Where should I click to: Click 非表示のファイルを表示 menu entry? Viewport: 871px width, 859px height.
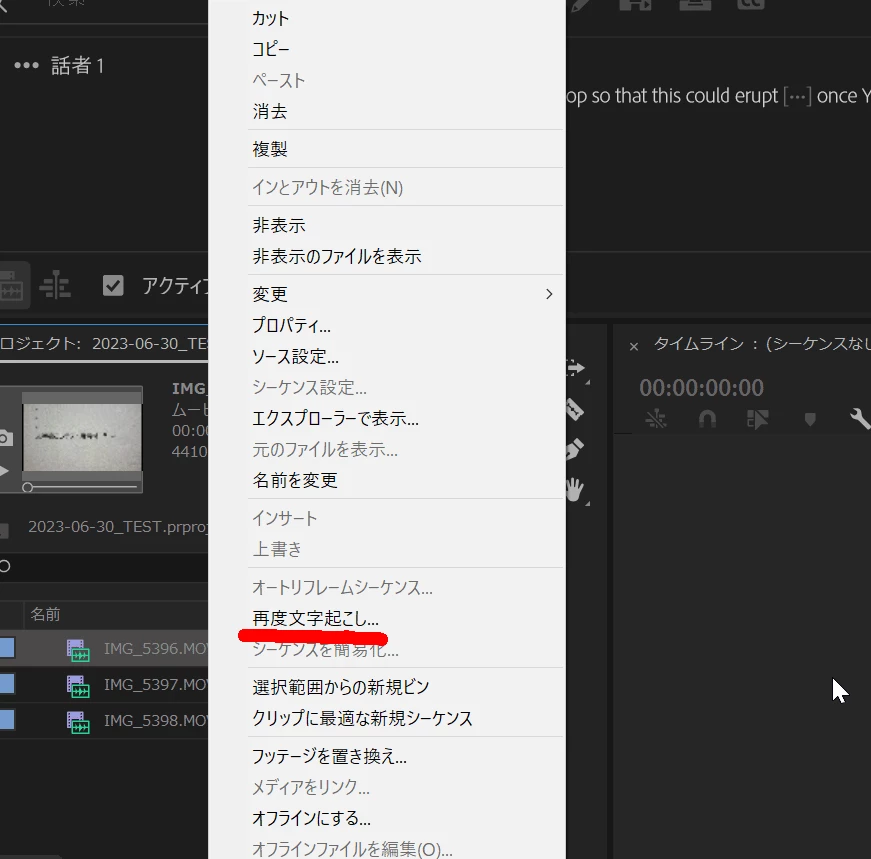click(337, 257)
